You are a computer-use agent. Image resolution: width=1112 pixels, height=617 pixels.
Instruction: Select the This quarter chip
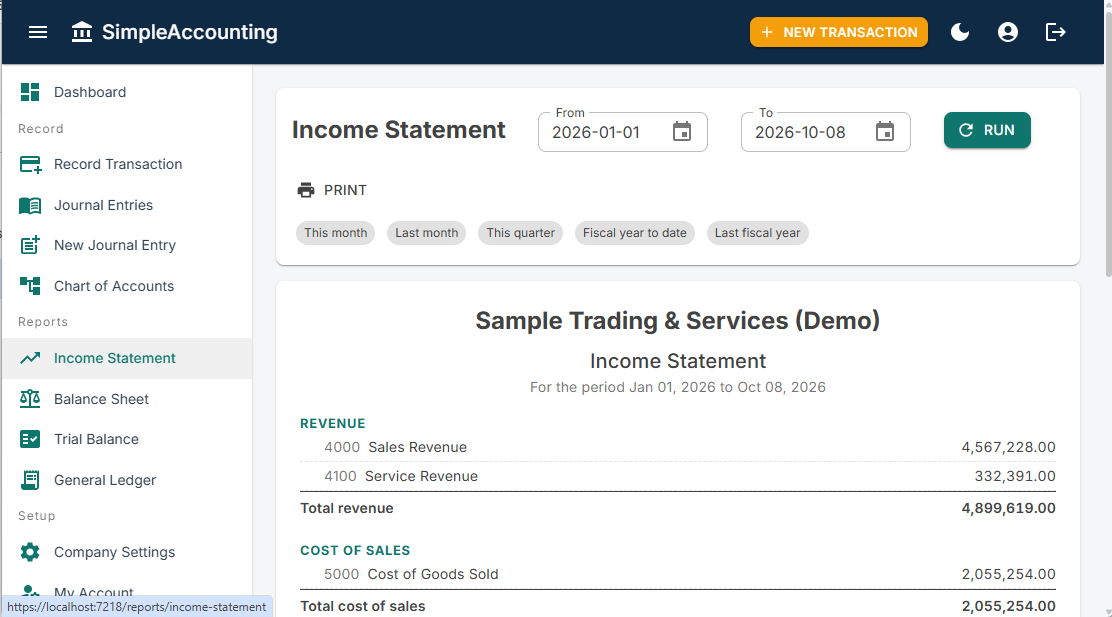click(x=521, y=233)
